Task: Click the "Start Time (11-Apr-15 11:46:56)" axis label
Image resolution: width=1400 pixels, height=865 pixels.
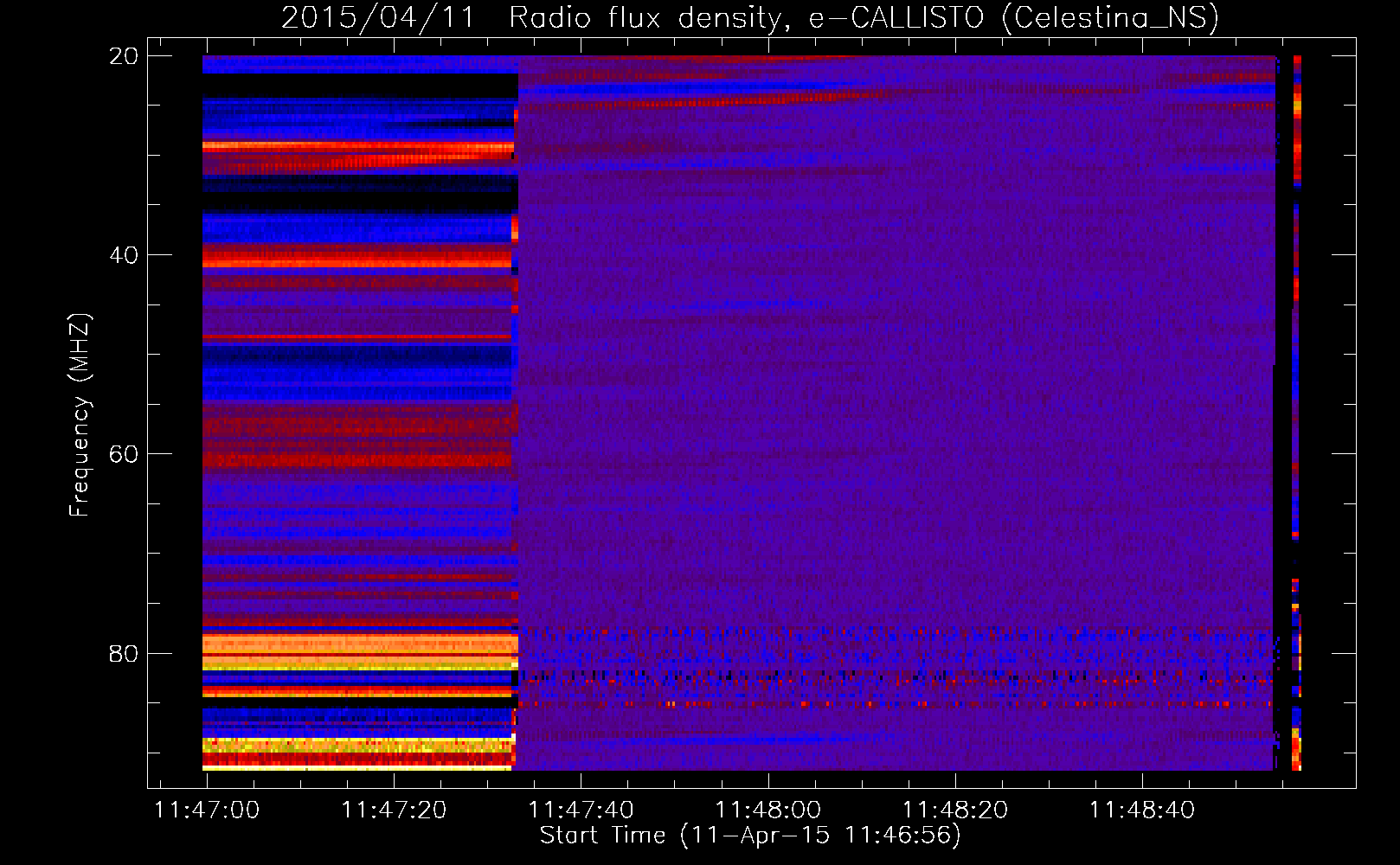Action: [x=750, y=836]
